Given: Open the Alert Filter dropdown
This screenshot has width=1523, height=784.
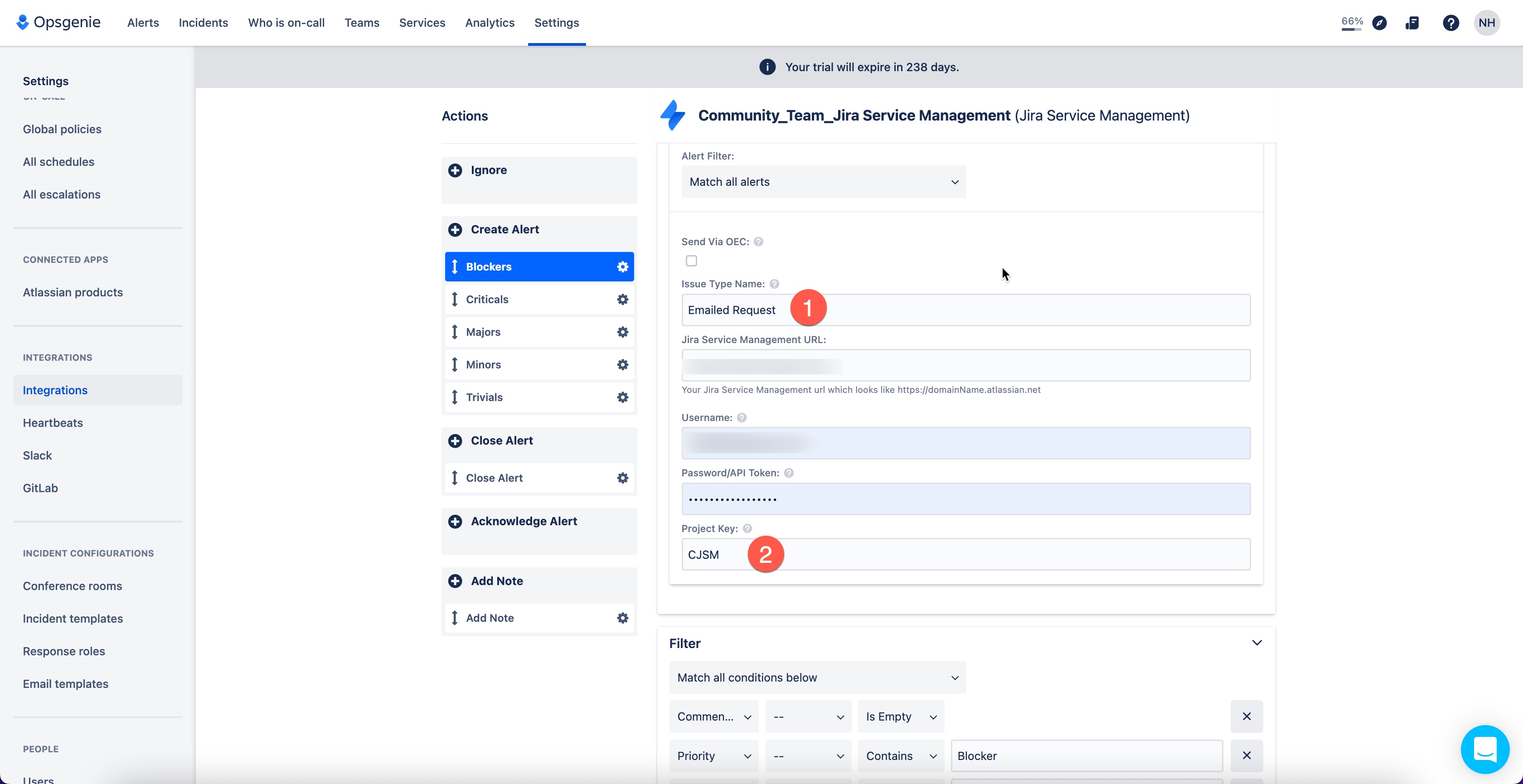Looking at the screenshot, I should point(823,182).
